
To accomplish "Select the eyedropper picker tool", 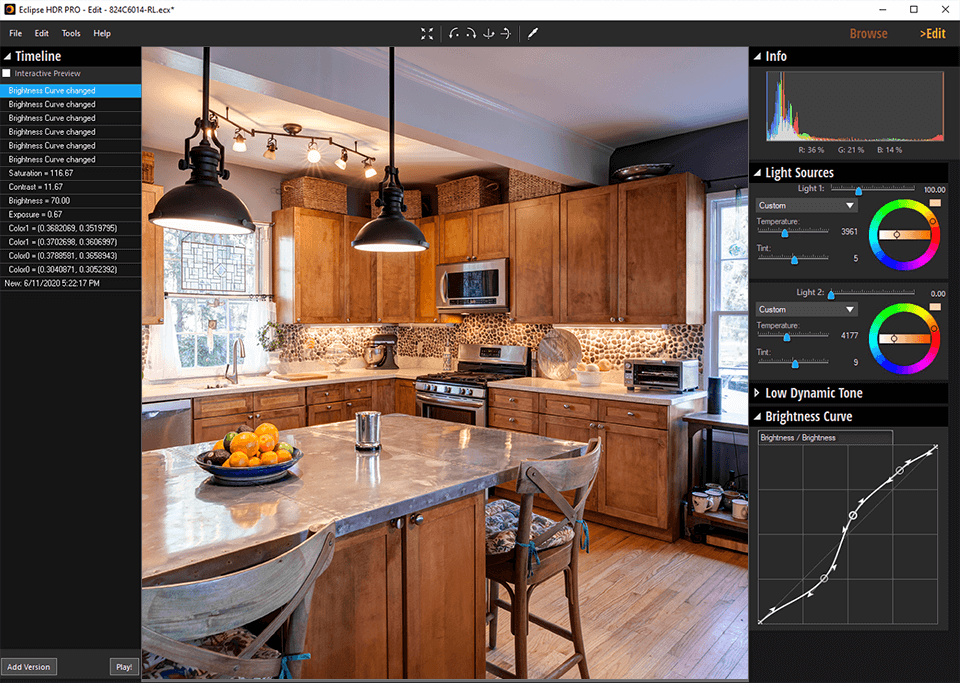I will pos(533,33).
